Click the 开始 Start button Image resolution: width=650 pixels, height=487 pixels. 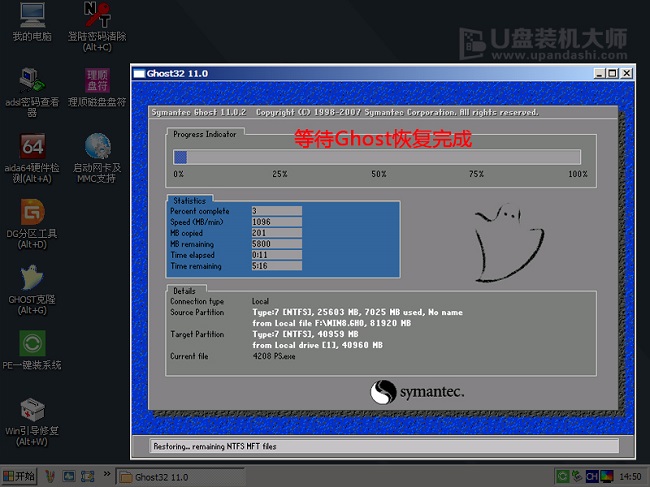(20, 476)
